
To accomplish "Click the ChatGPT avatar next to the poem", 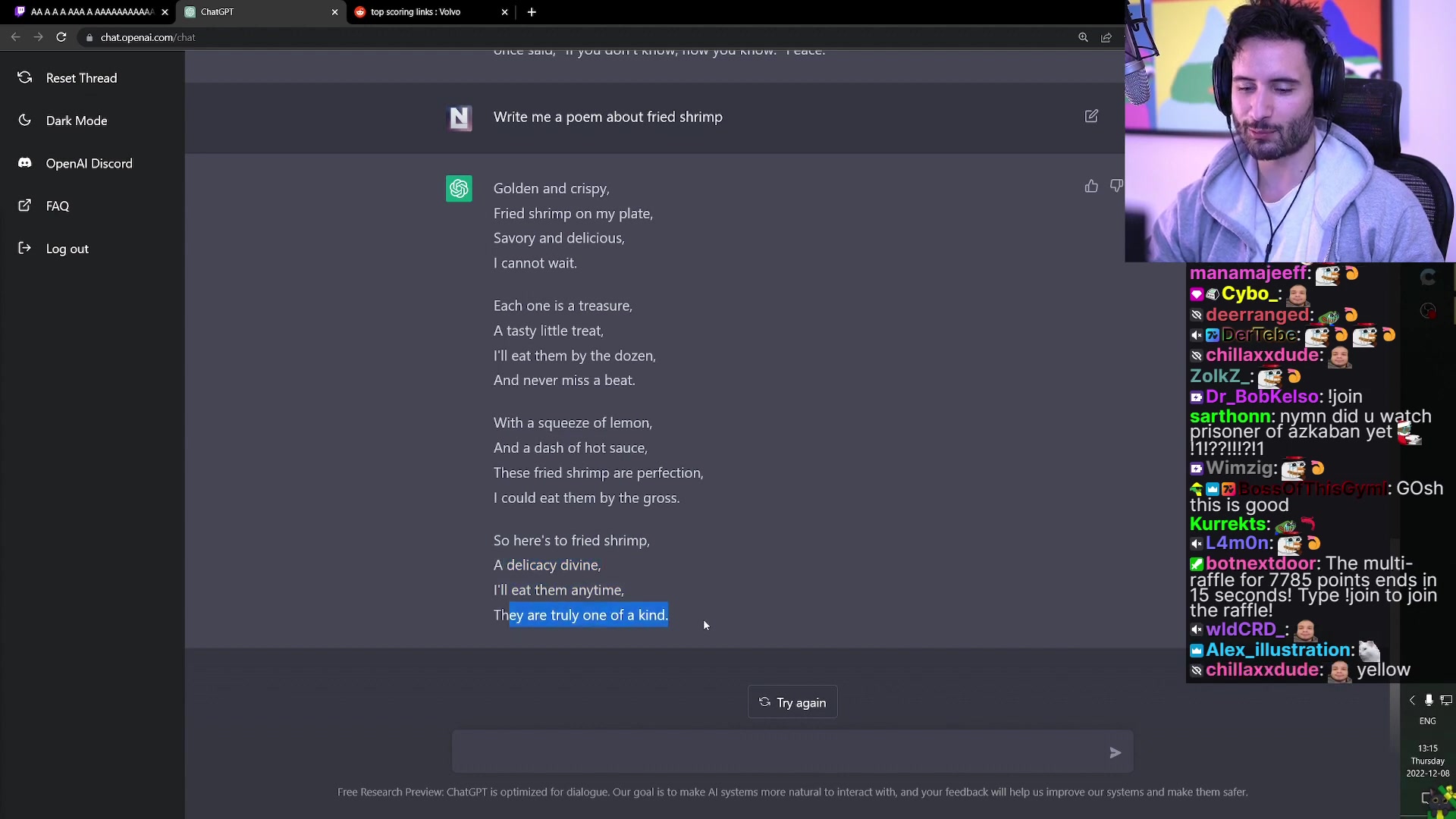I will pos(459,188).
